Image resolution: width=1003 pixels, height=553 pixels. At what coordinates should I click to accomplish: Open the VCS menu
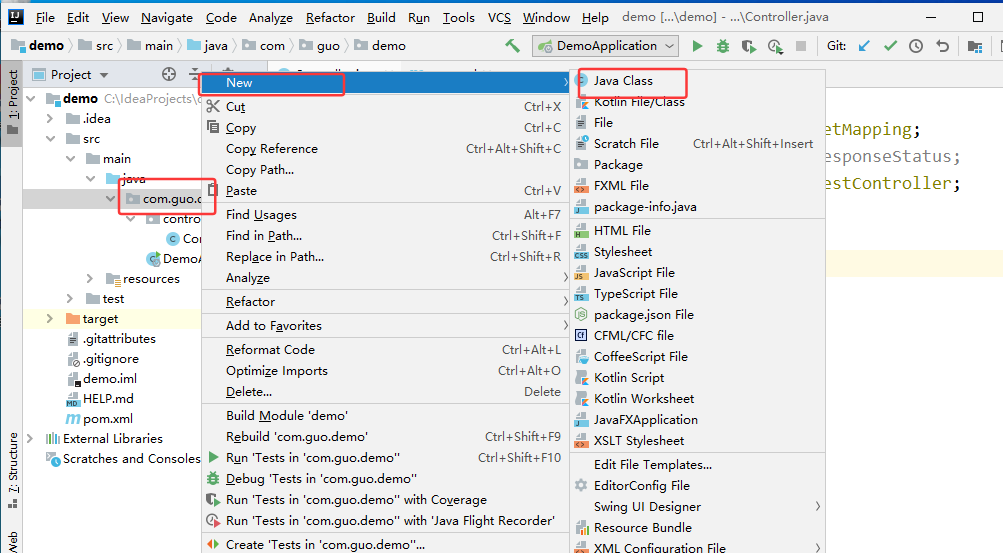(499, 17)
